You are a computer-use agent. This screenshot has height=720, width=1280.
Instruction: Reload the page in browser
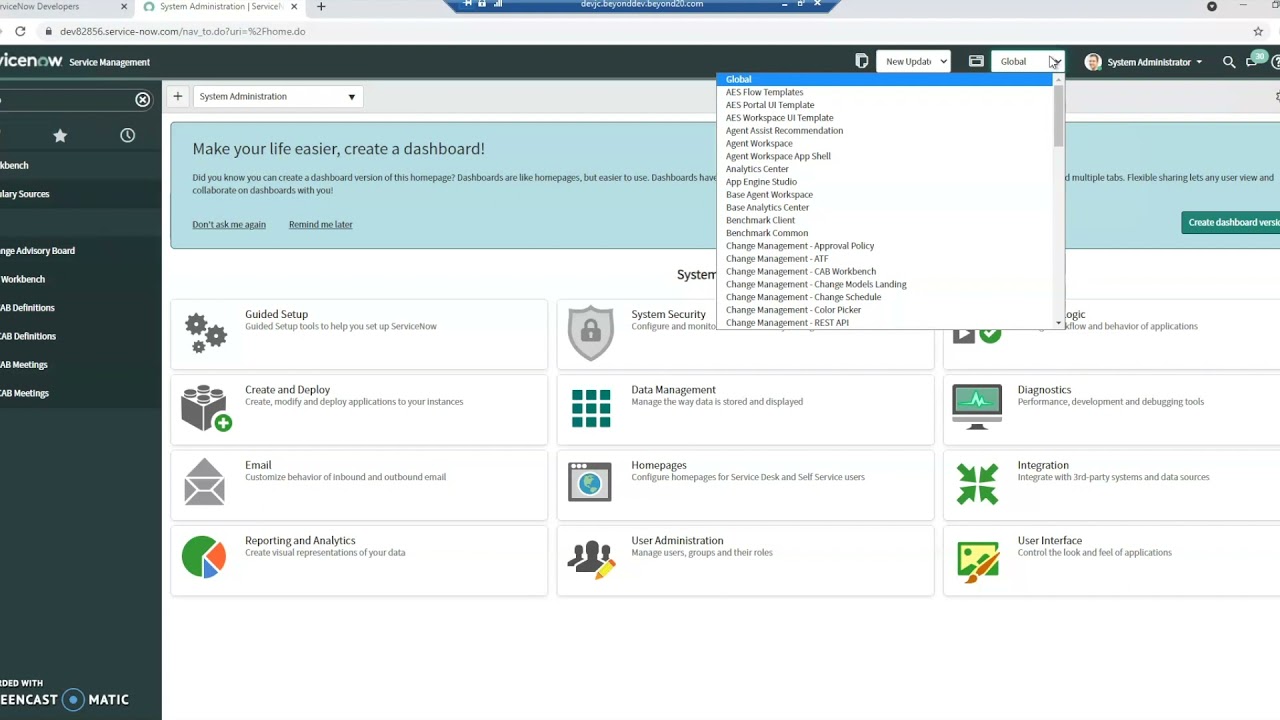tap(20, 31)
